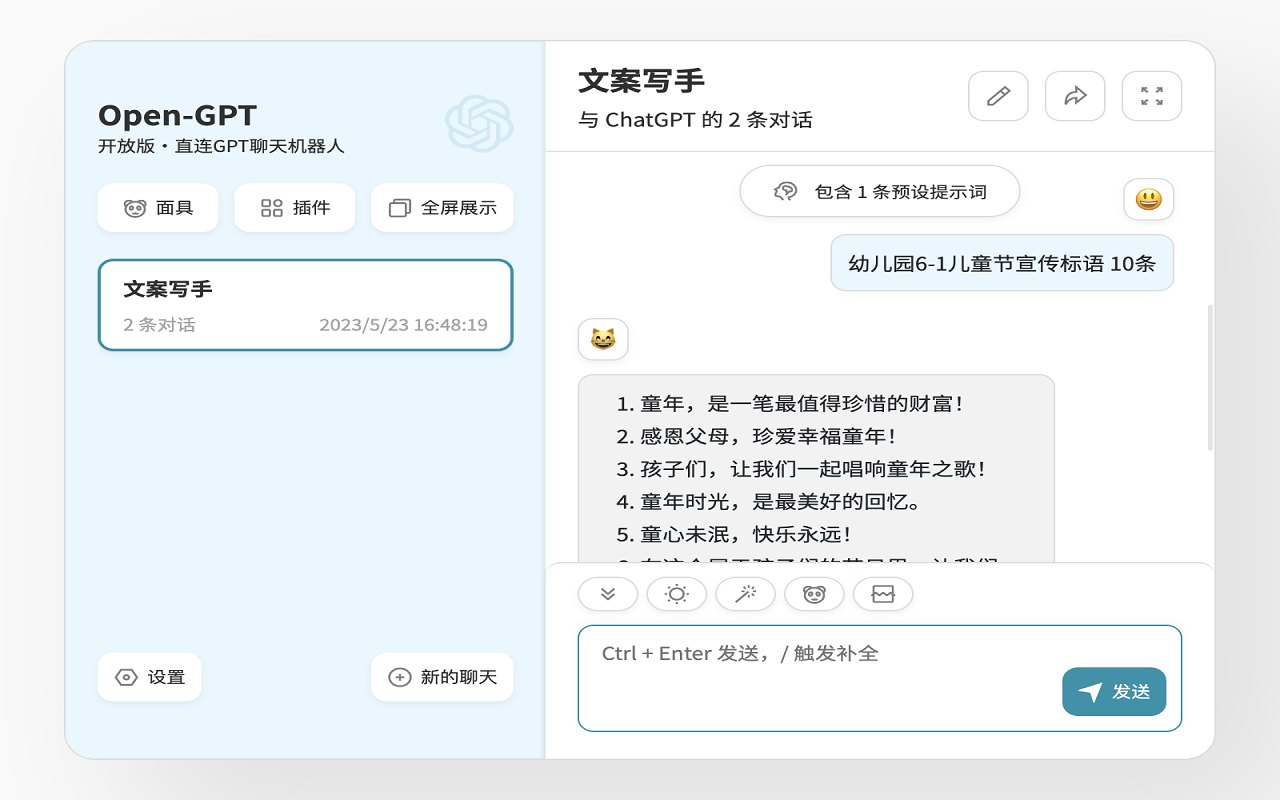Toggle fullscreen with the expand-corners icon
Viewport: 1280px width, 800px height.
tap(1152, 96)
